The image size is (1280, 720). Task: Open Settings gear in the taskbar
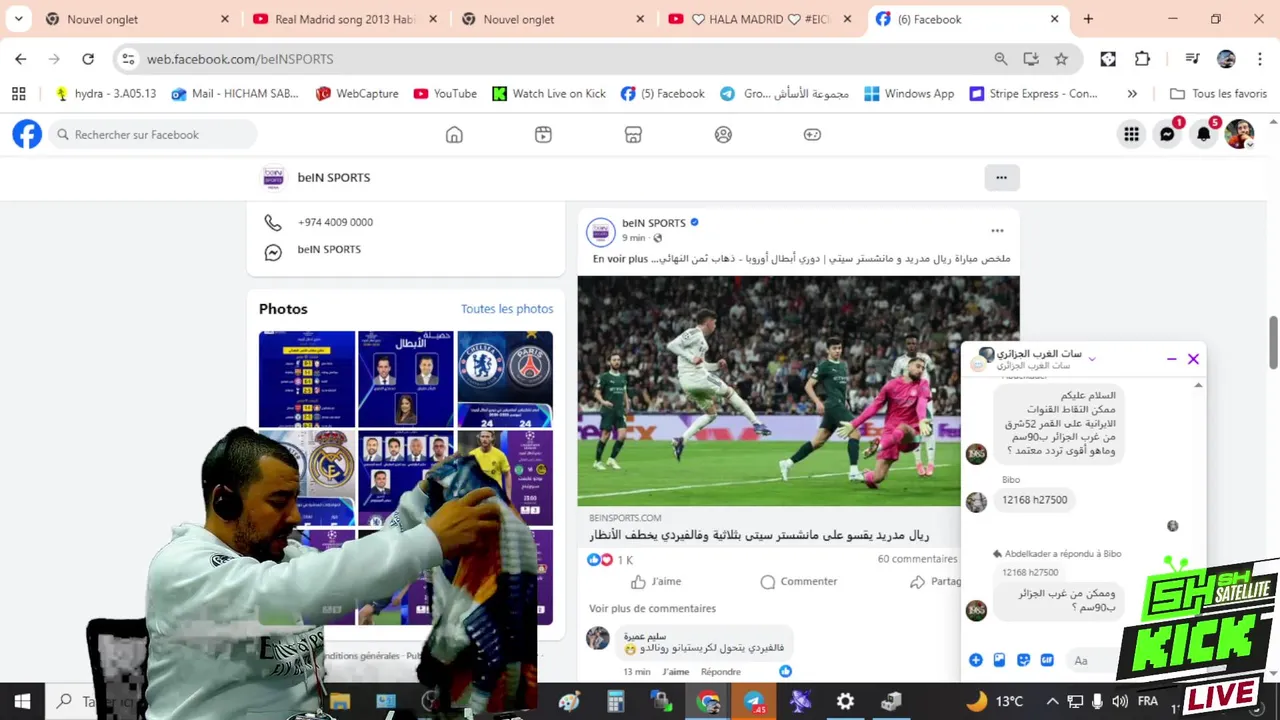(x=845, y=701)
